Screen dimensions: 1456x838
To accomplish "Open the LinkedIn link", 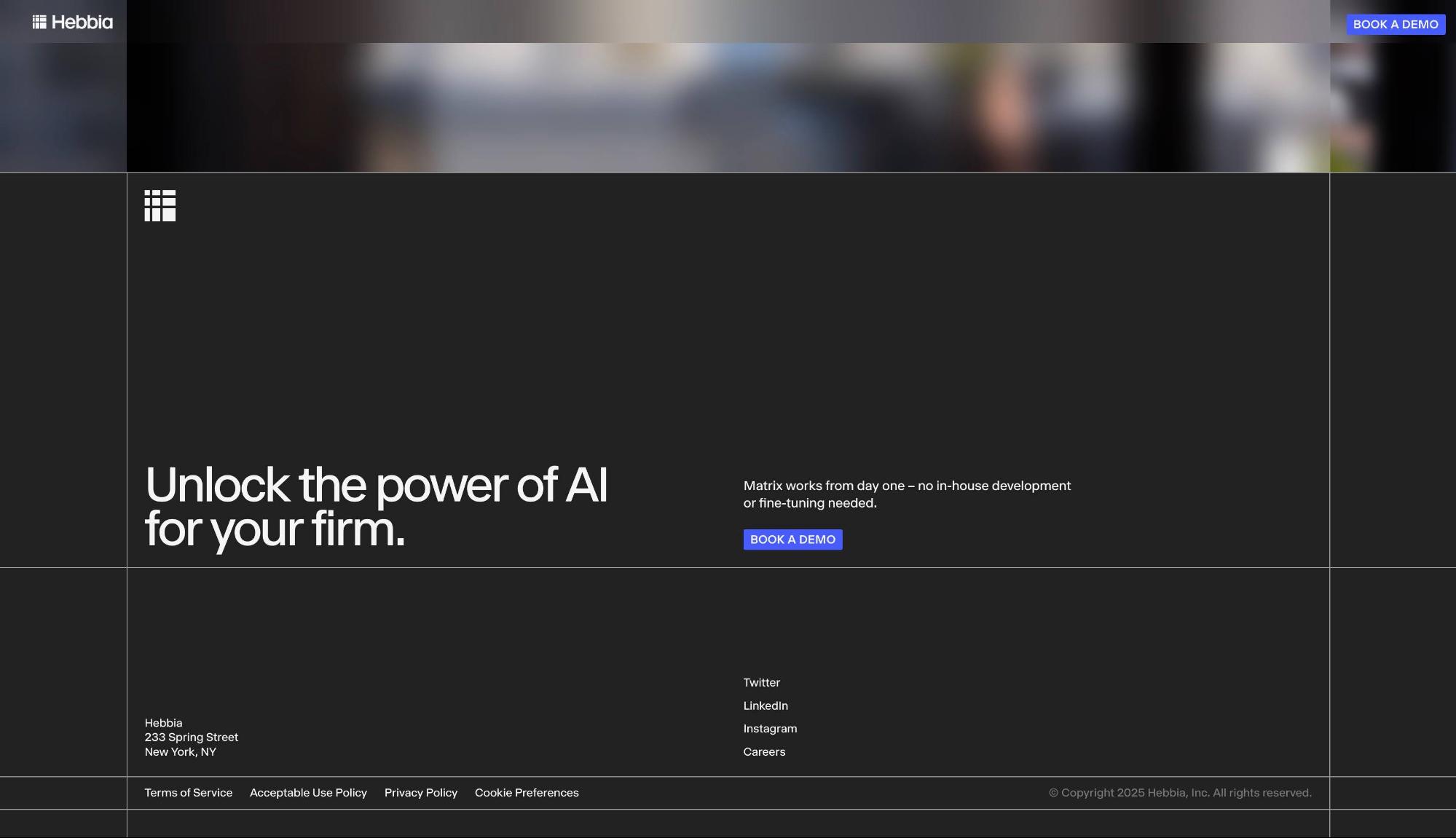I will (x=766, y=705).
